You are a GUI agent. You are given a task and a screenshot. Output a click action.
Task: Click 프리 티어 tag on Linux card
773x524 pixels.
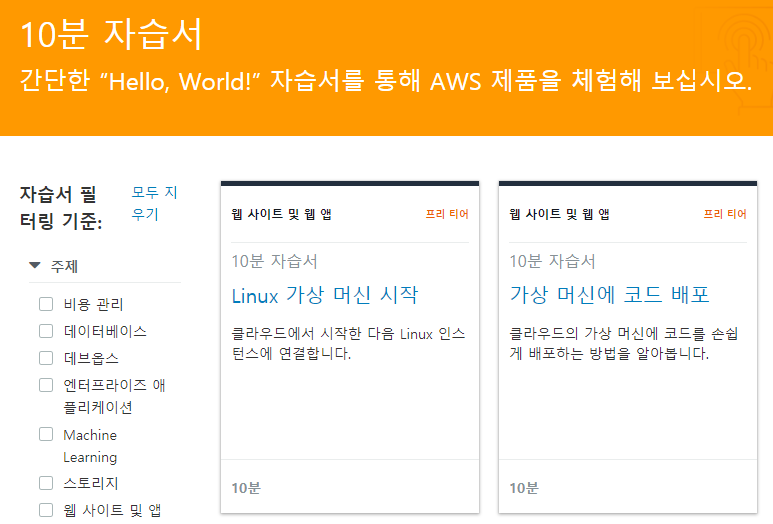pyautogui.click(x=447, y=214)
